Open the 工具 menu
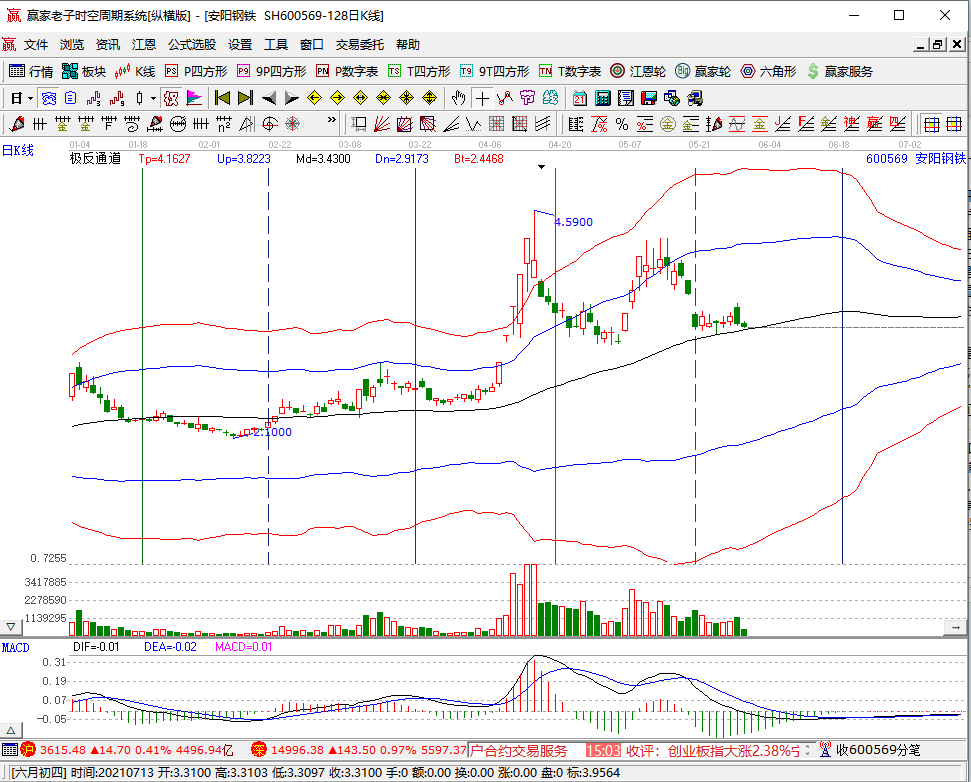Viewport: 971px width, 782px height. click(x=276, y=45)
